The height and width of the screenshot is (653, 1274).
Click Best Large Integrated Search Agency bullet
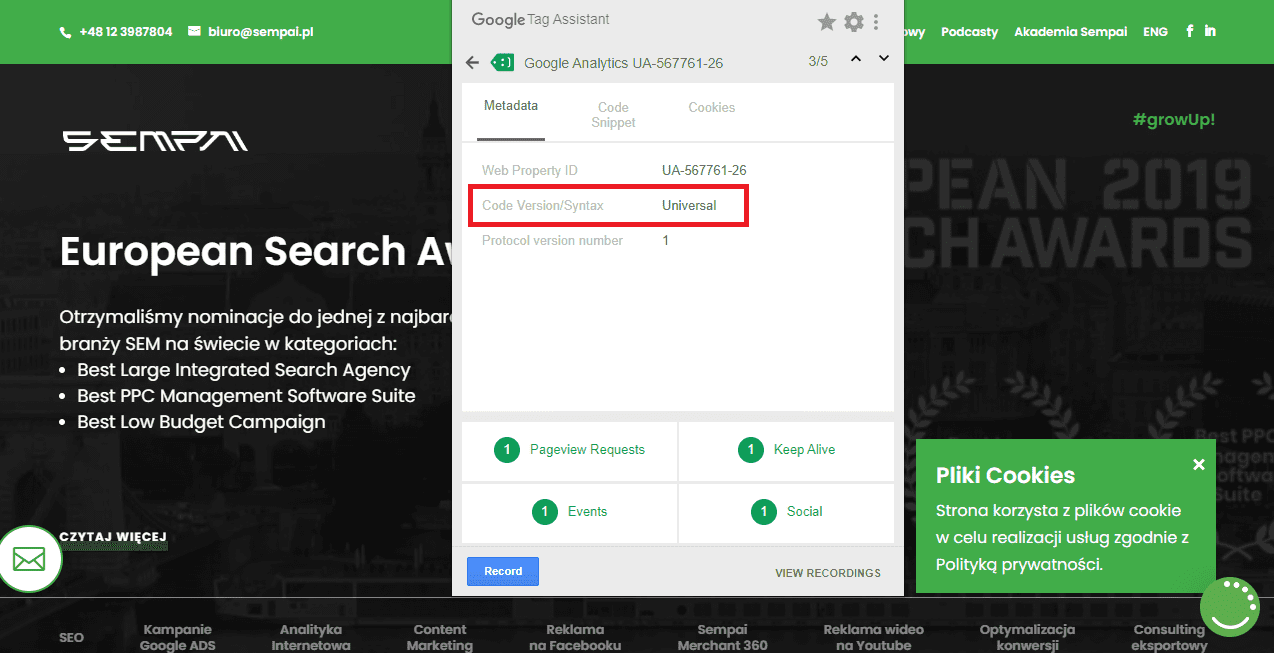[244, 370]
